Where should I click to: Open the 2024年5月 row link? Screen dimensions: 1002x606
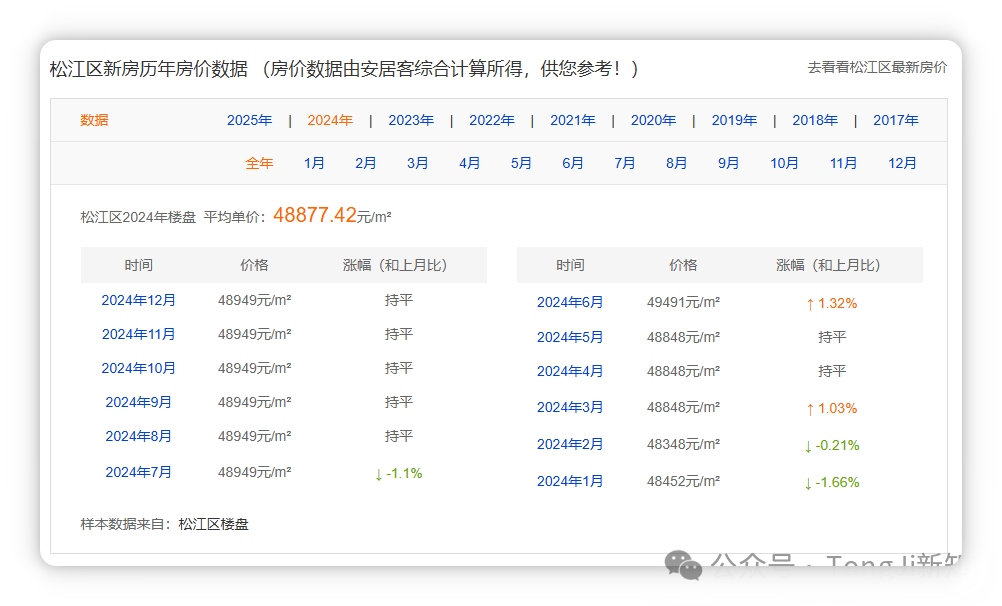(x=569, y=337)
